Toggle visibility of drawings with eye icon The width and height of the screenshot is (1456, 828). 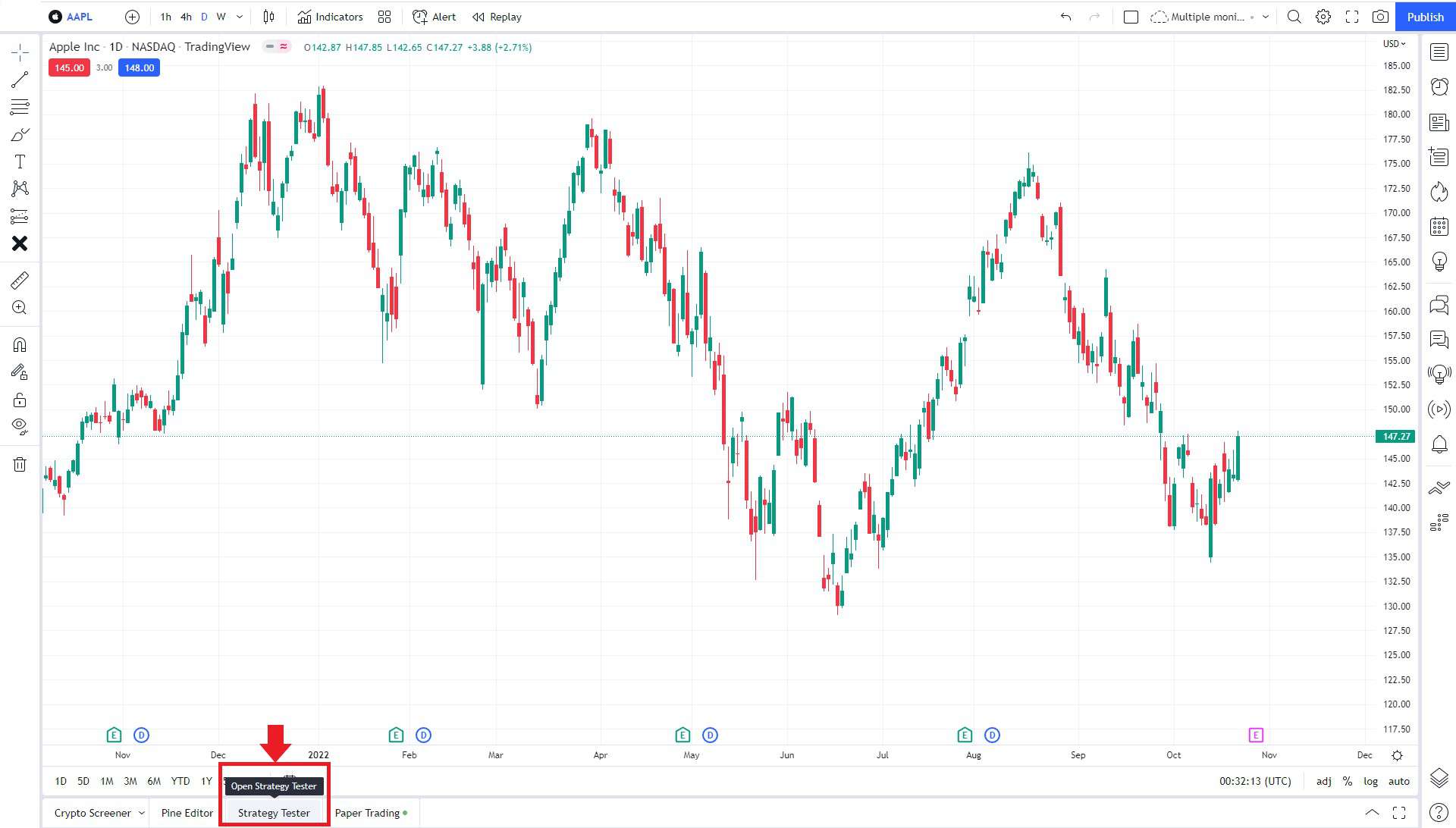20,425
